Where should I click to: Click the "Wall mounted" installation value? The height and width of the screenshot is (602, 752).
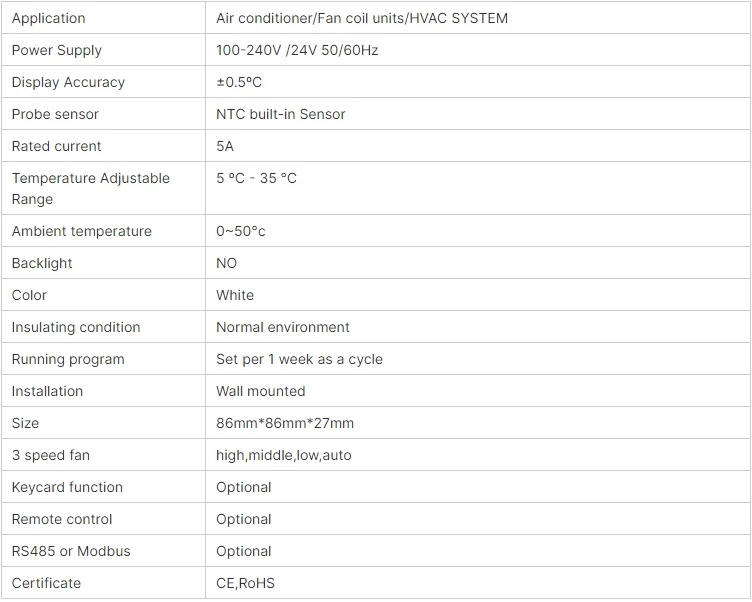[261, 391]
